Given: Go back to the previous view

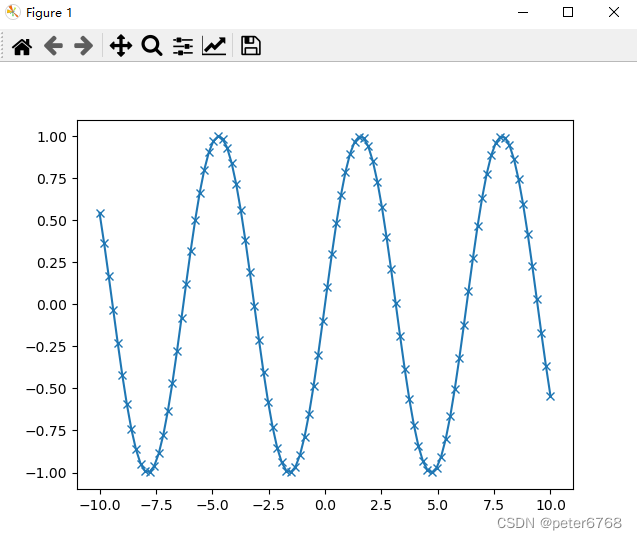Looking at the screenshot, I should coord(53,46).
